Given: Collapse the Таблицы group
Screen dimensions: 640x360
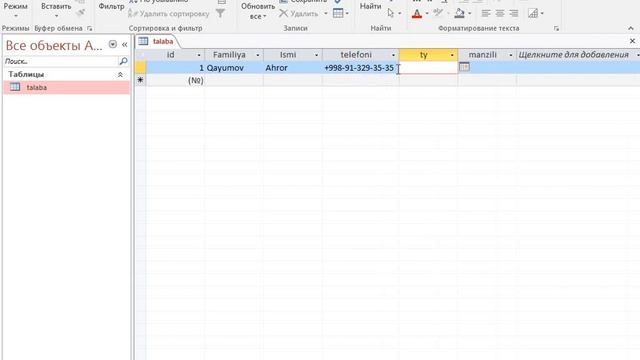Looking at the screenshot, I should pos(120,75).
